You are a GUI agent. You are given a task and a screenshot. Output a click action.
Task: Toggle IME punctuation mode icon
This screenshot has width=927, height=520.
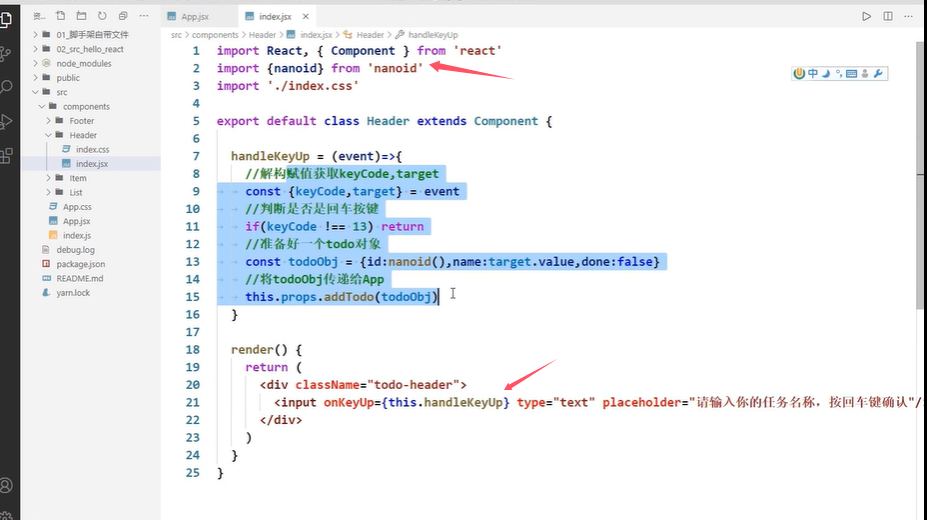tap(838, 73)
